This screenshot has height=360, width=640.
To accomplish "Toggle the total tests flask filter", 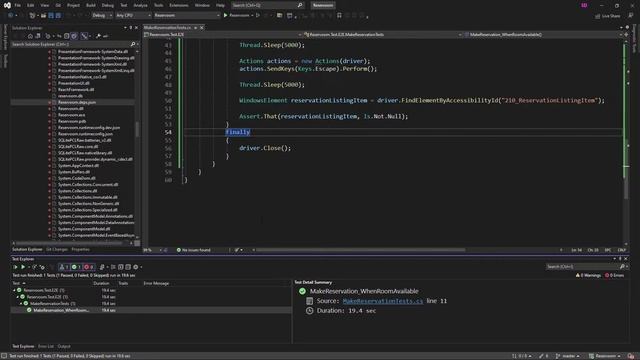I will coord(64,267).
